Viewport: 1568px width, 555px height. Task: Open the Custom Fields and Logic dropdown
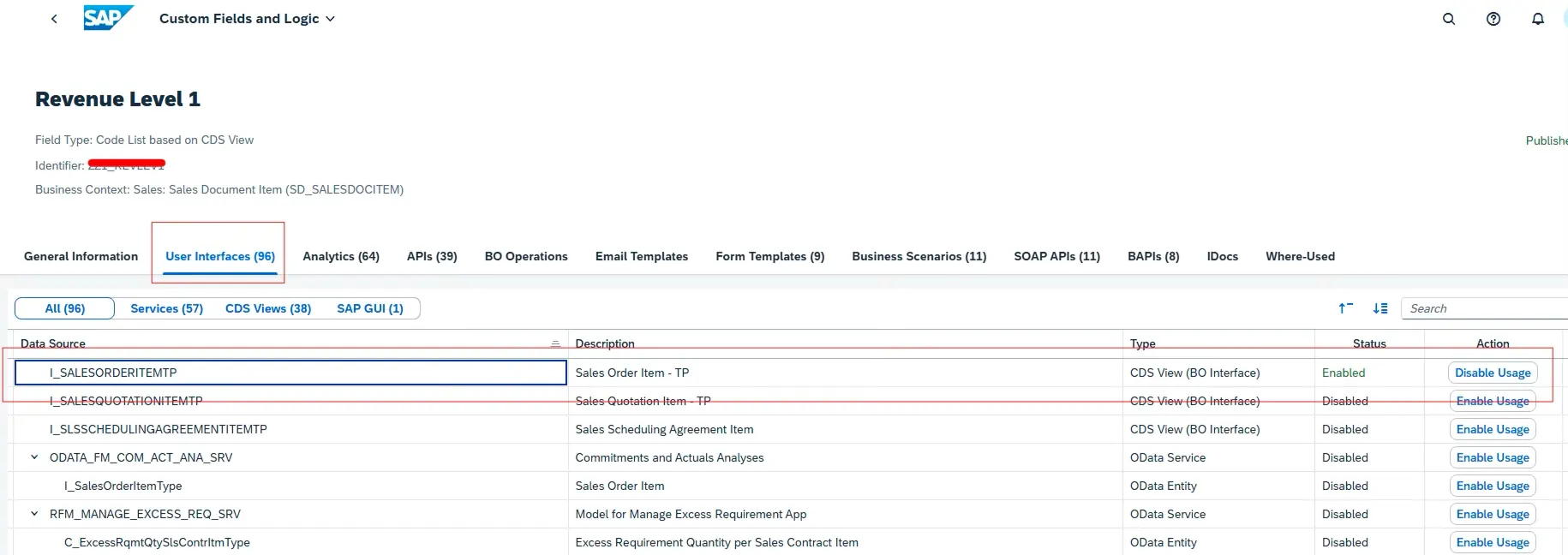tap(247, 19)
